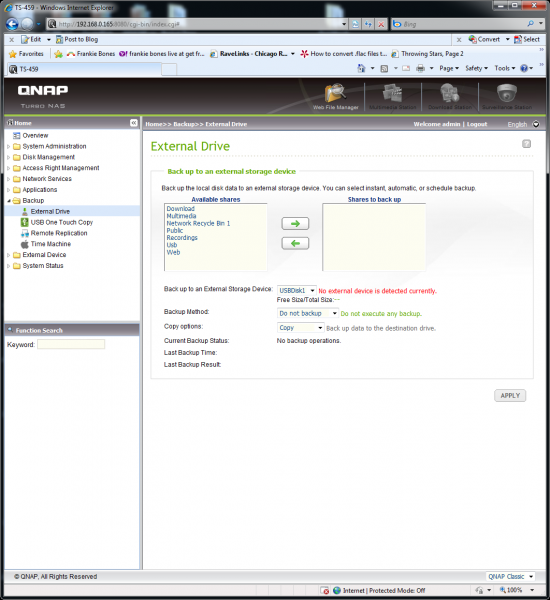Click the Keyword search field
Viewport: 550px width, 600px height.
(x=71, y=344)
